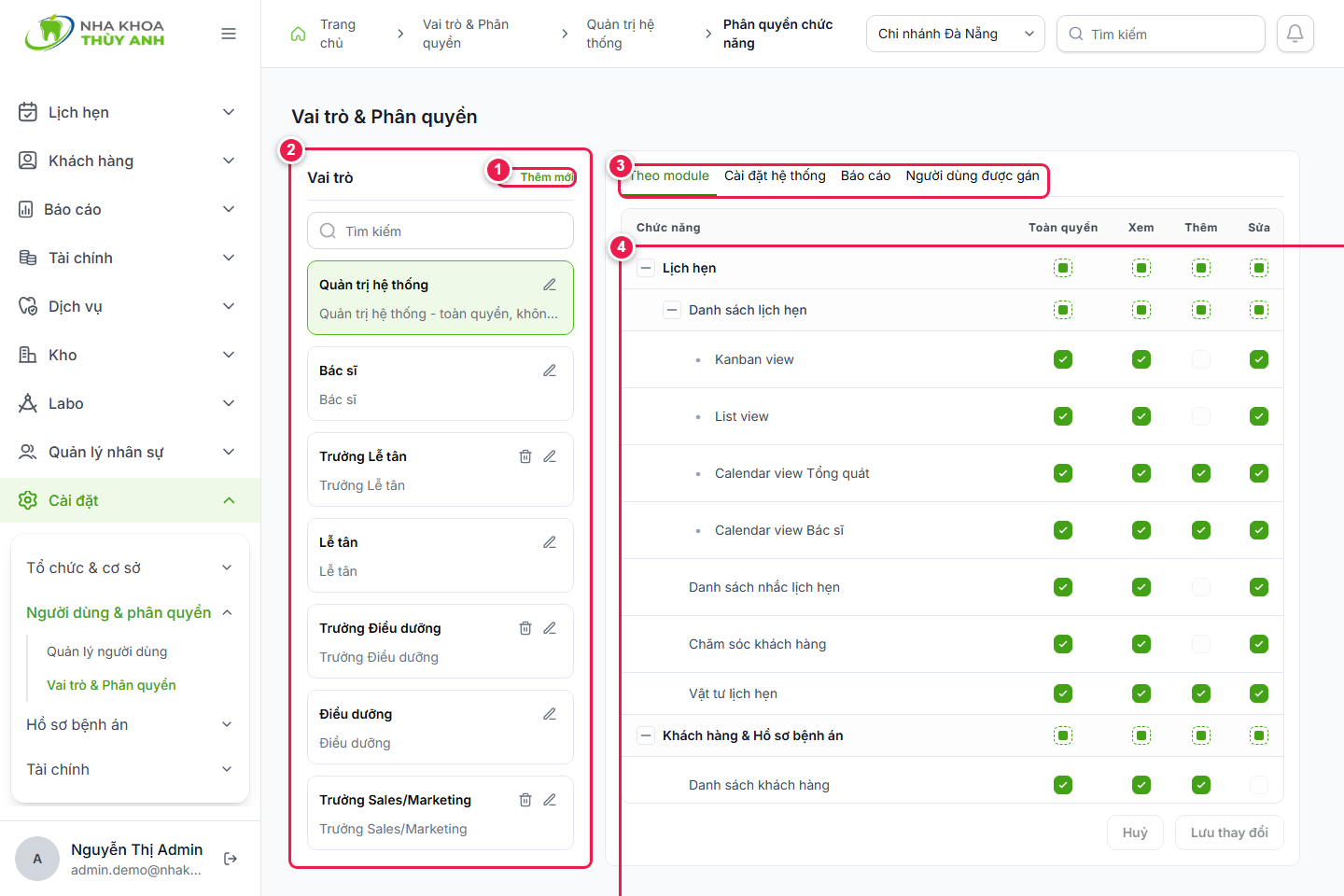Toggle Toàn quyền checkbox for Kanban view

click(x=1063, y=359)
